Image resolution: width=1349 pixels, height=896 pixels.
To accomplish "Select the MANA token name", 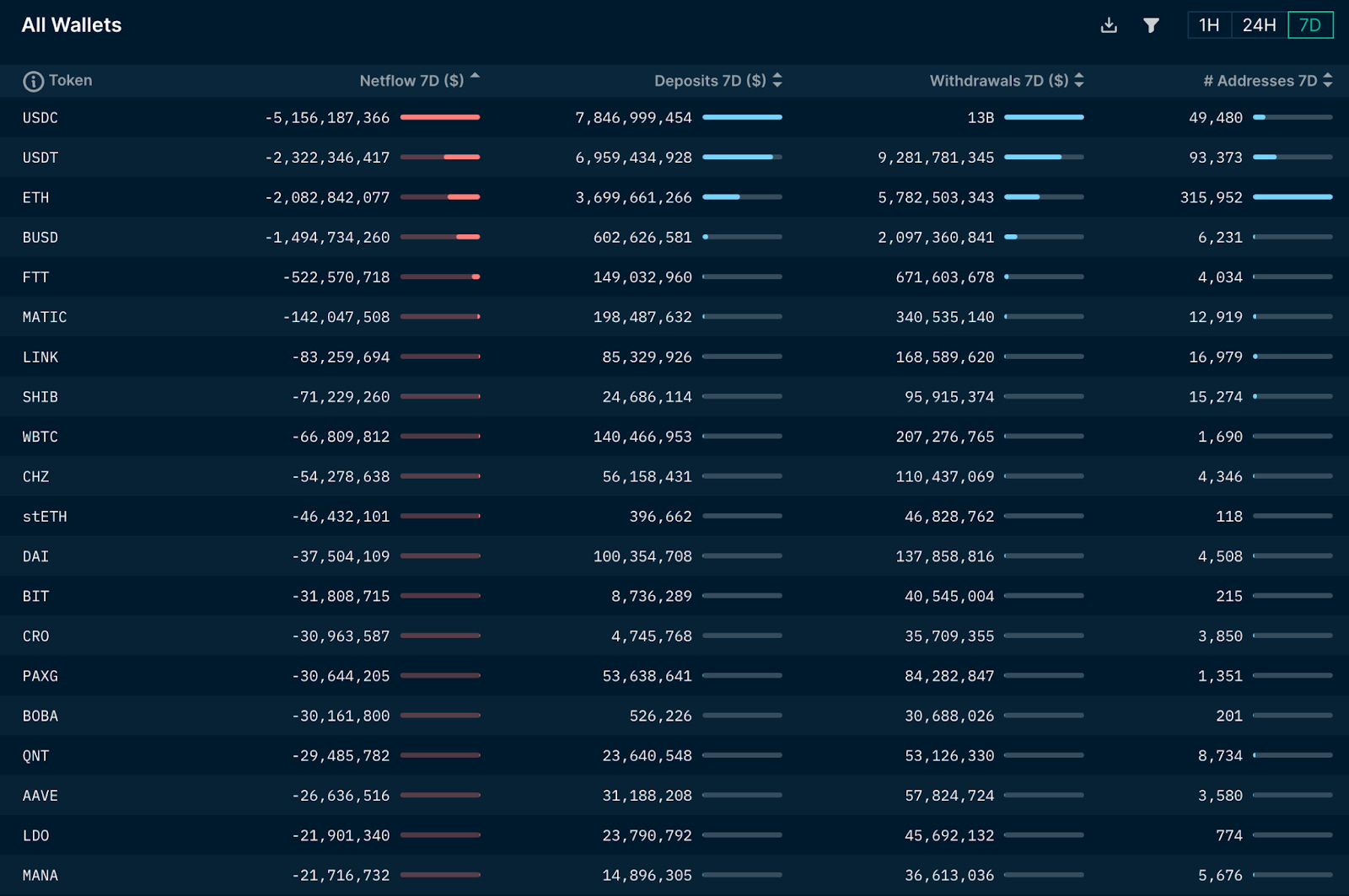I will pyautogui.click(x=40, y=876).
